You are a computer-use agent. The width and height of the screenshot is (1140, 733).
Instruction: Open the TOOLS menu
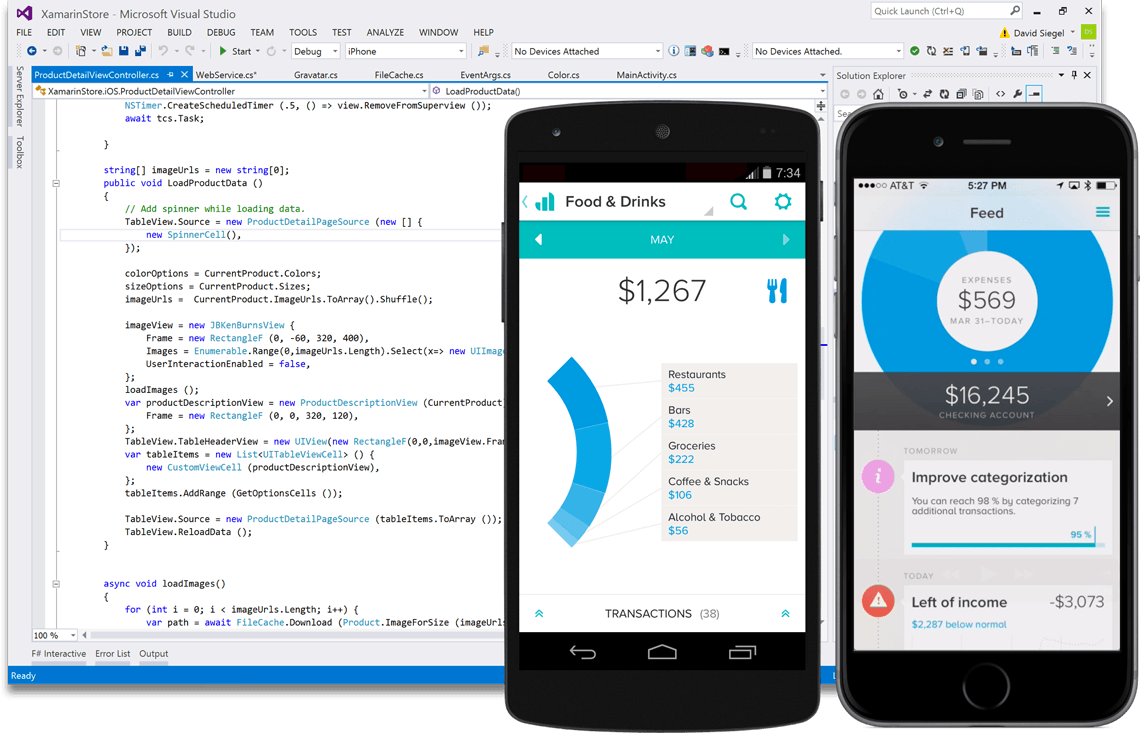[x=303, y=32]
